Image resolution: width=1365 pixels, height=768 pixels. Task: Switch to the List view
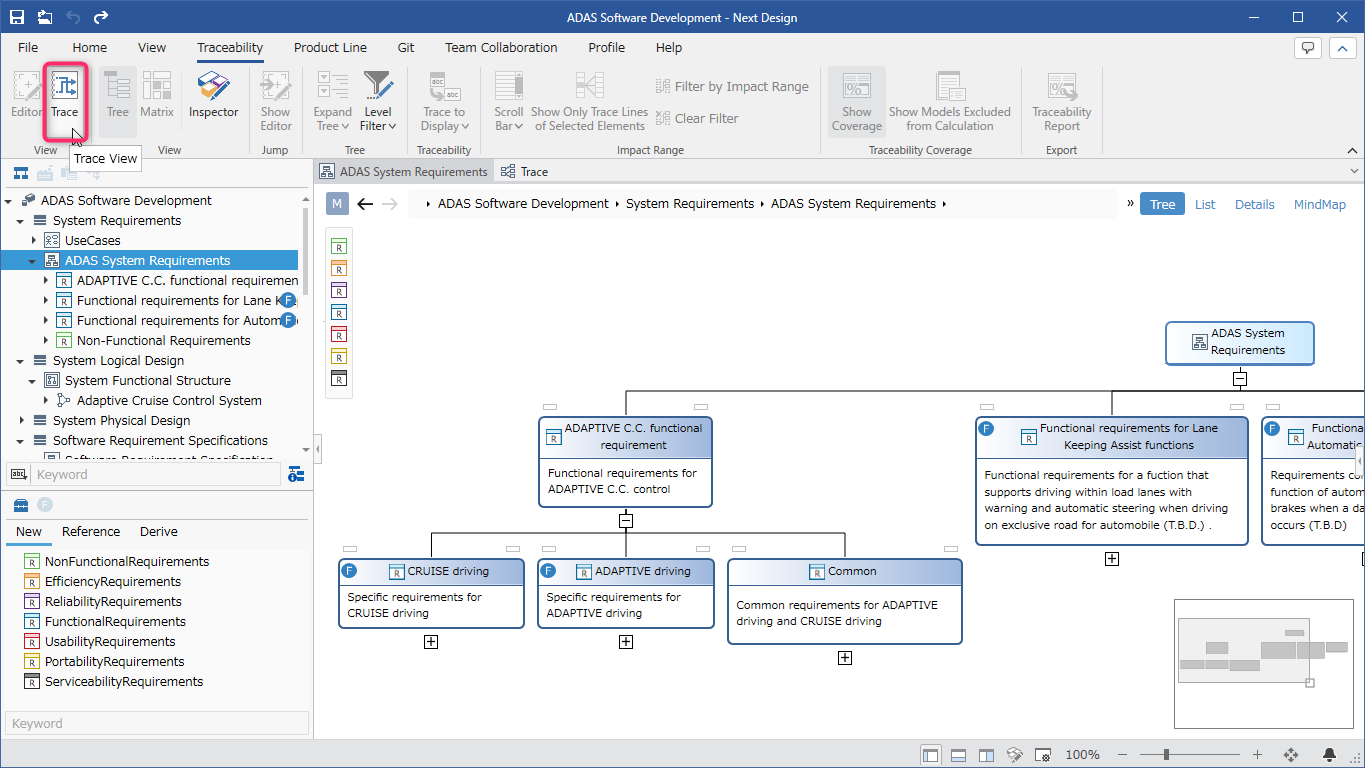[1205, 204]
